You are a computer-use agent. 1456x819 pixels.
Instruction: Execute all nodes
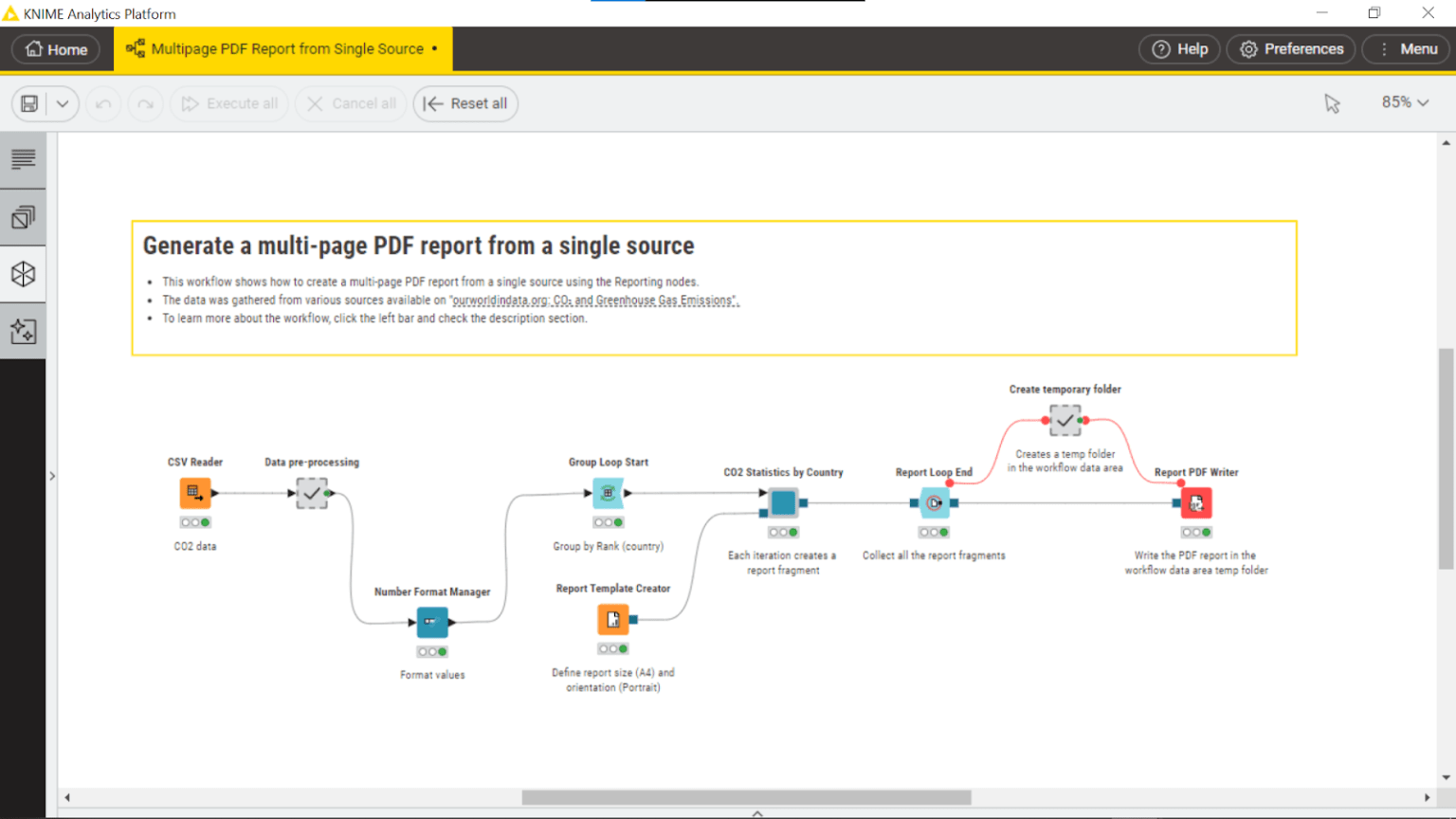(230, 103)
